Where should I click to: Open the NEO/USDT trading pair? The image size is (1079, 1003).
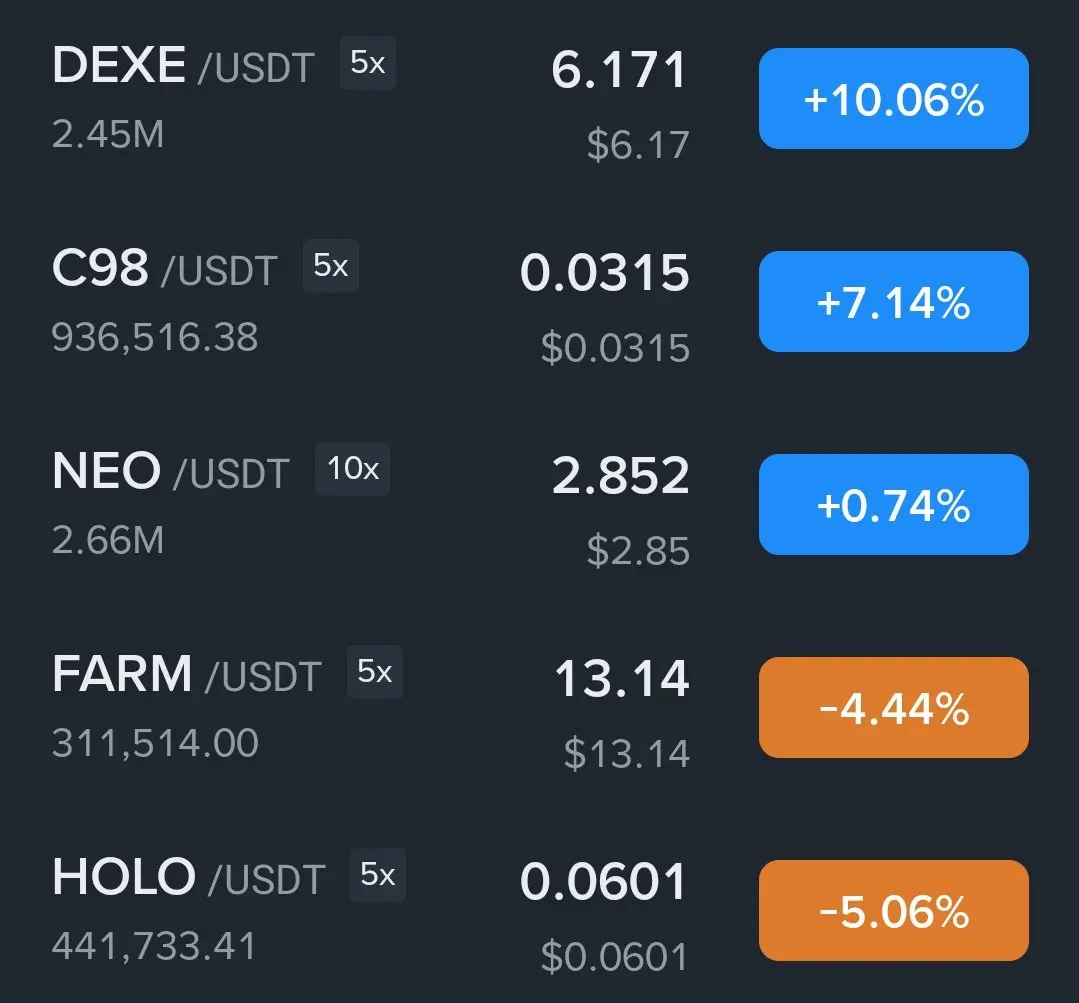pyautogui.click(x=170, y=472)
